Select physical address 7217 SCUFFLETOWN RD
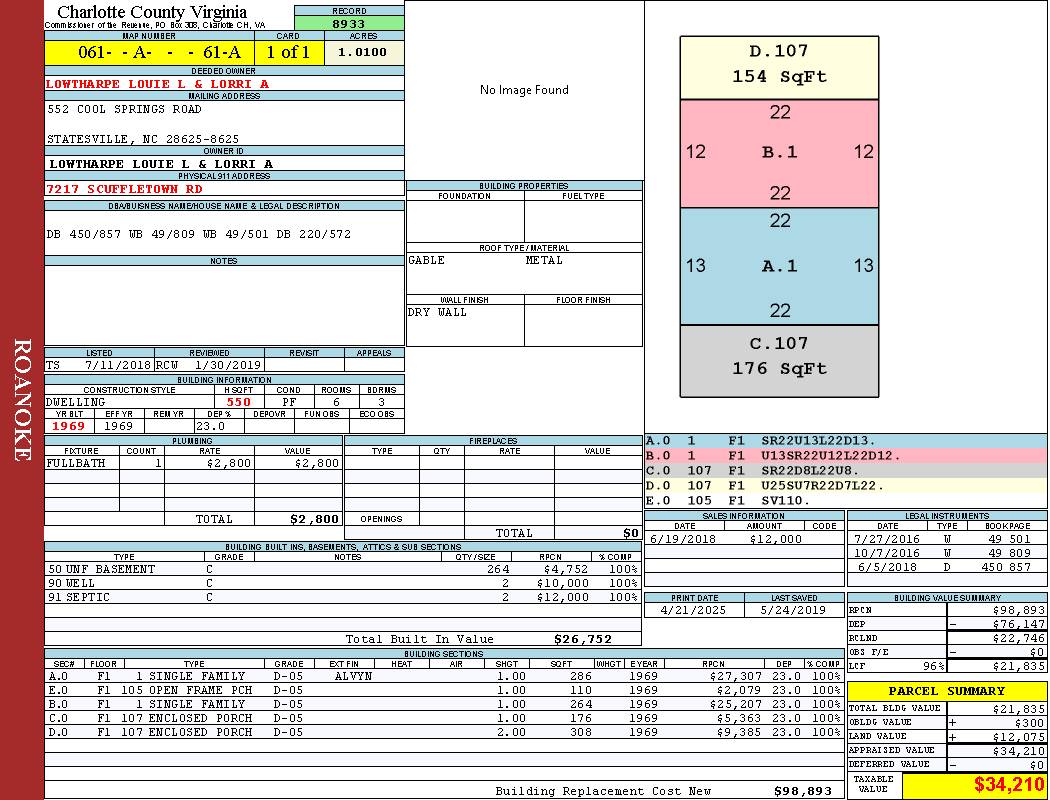This screenshot has height=800, width=1050. [124, 189]
